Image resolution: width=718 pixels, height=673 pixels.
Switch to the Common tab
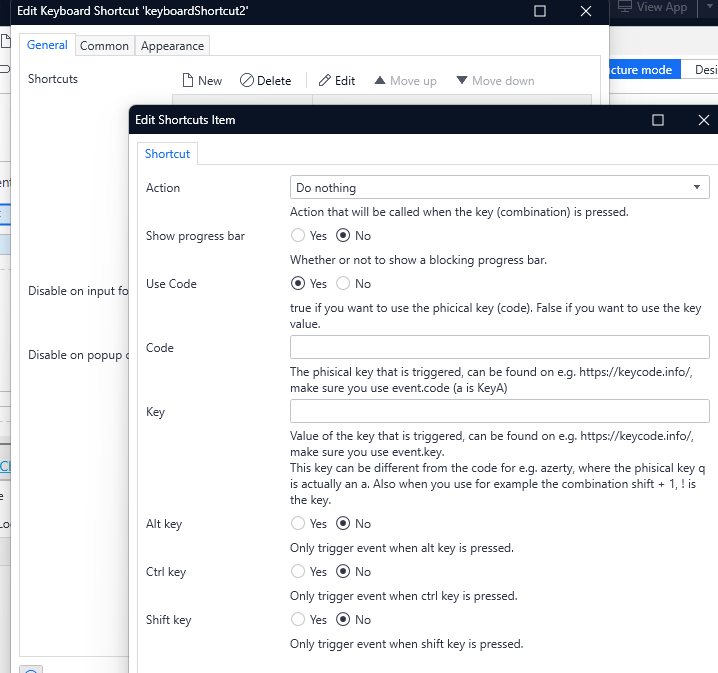pos(104,46)
